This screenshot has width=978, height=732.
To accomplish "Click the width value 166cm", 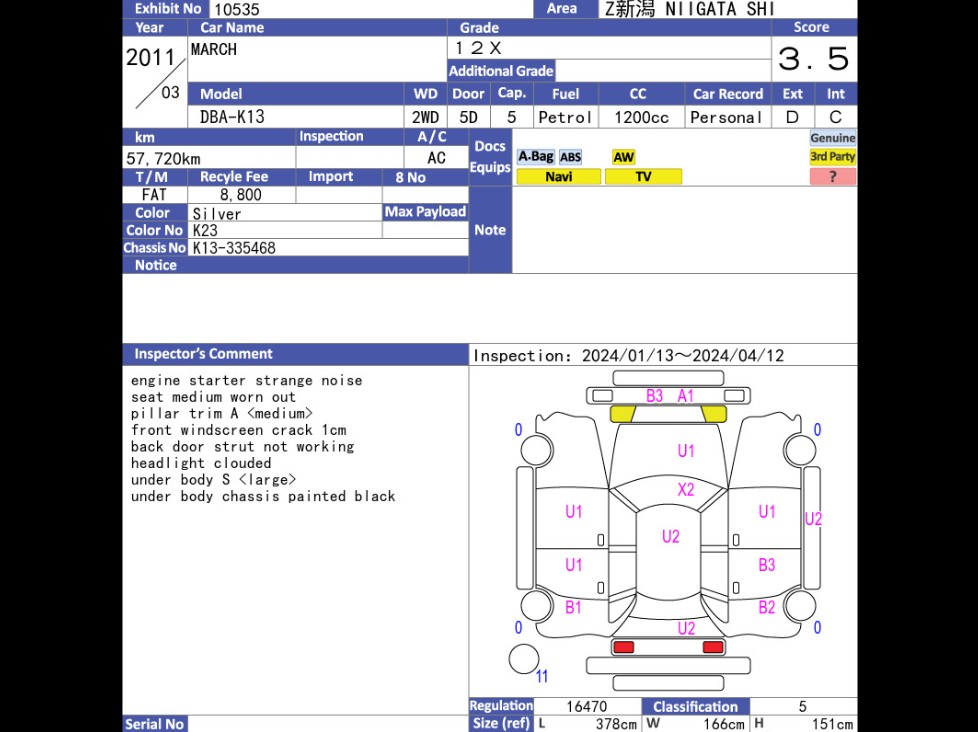I will click(x=724, y=724).
